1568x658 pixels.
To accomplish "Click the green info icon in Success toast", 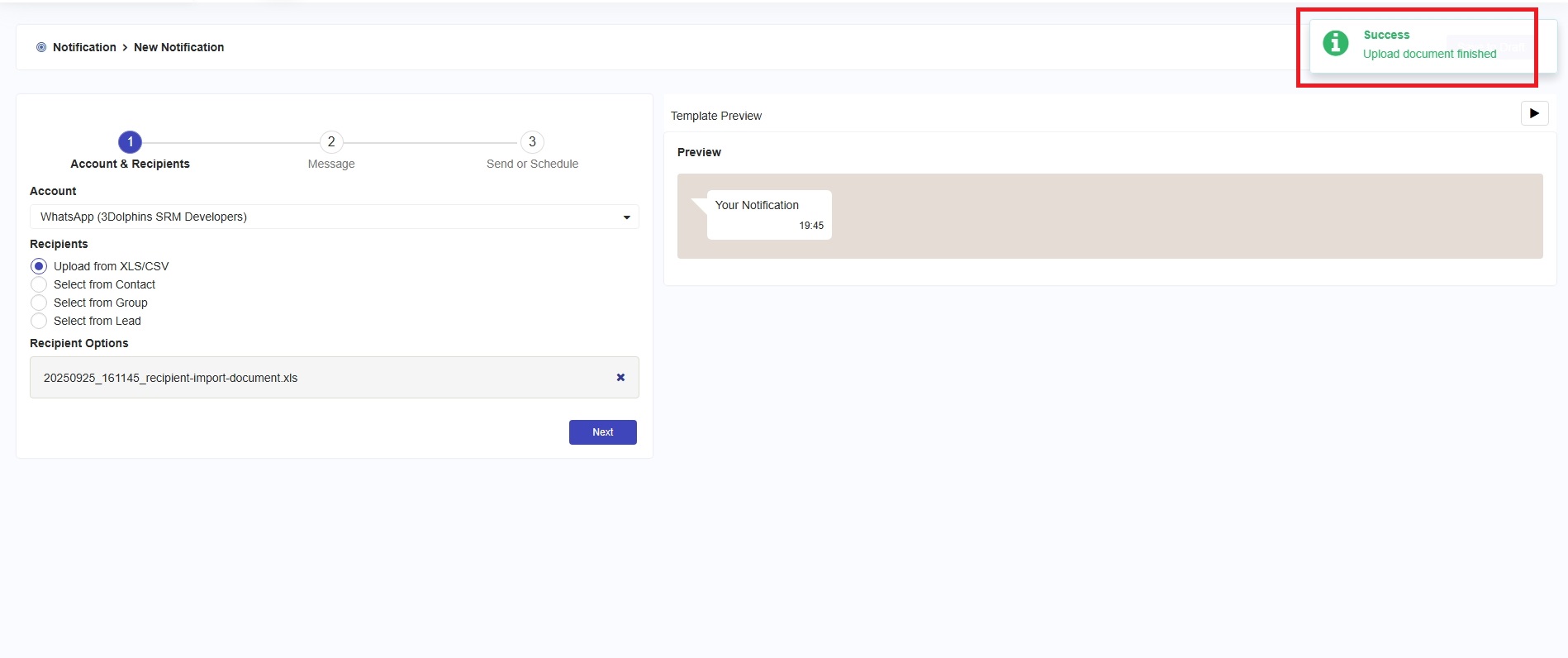I will point(1335,43).
